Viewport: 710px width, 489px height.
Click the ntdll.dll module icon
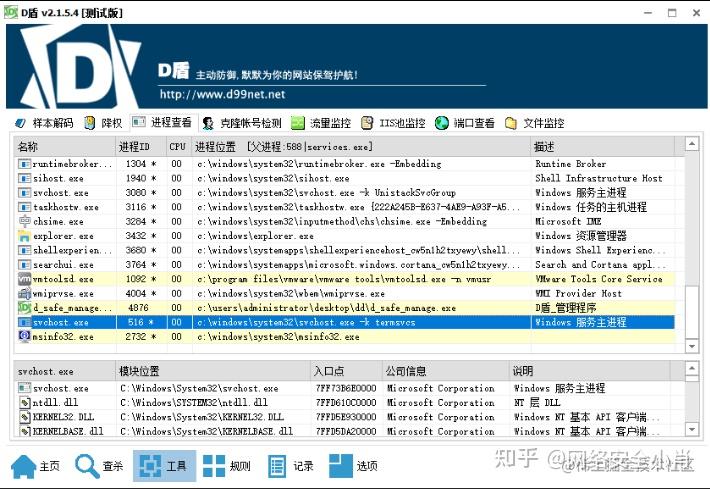(x=24, y=403)
